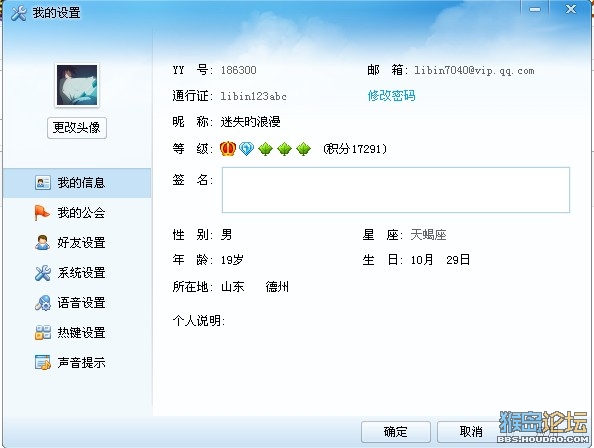Viewport: 594px width, 448px height.
Task: Click the blue diamond level icon
Action: (x=246, y=149)
